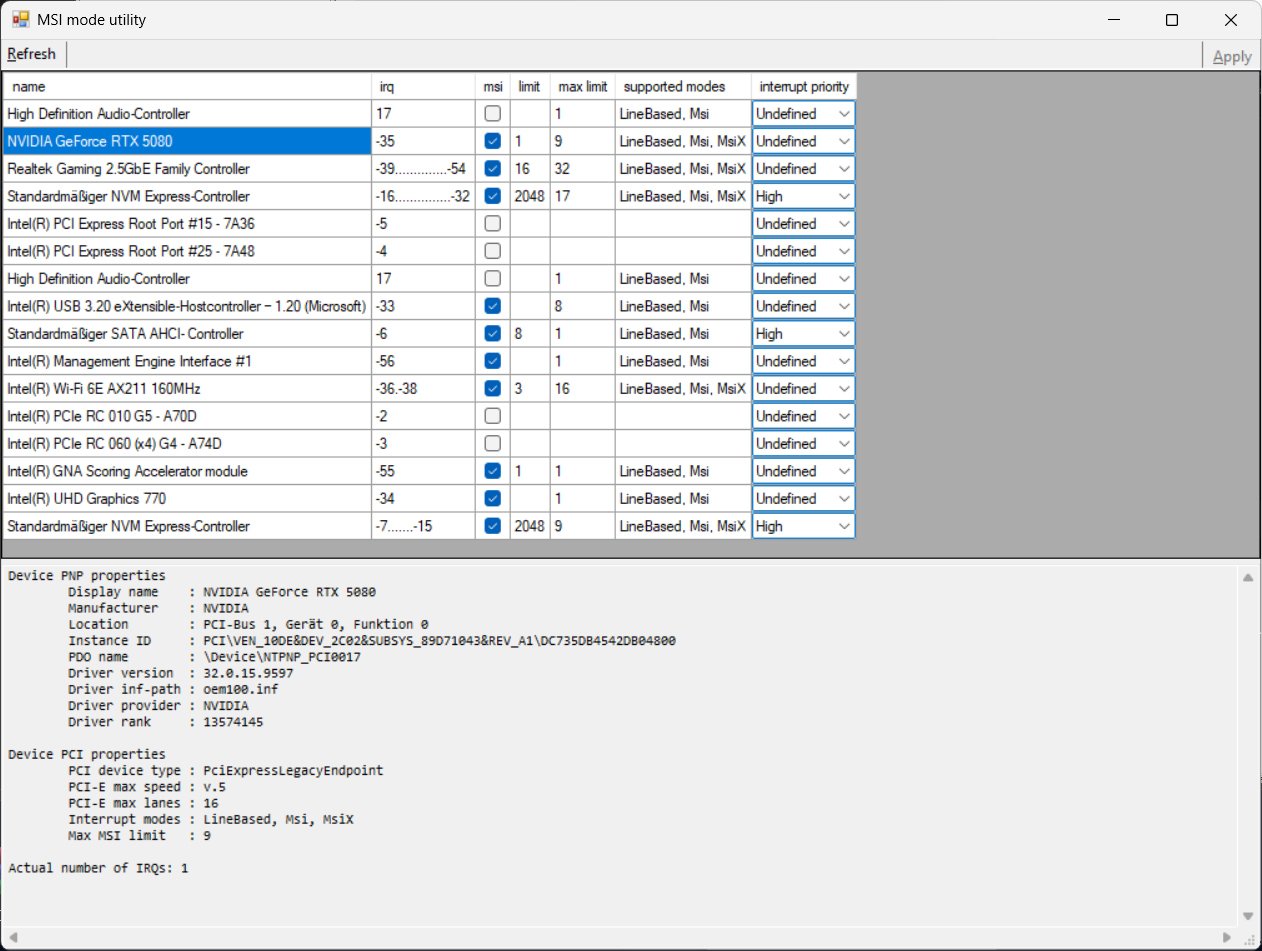Viewport: 1262px width, 951px height.
Task: Click limit cell 8 for SATA AHCI-Controller
Action: (530, 334)
